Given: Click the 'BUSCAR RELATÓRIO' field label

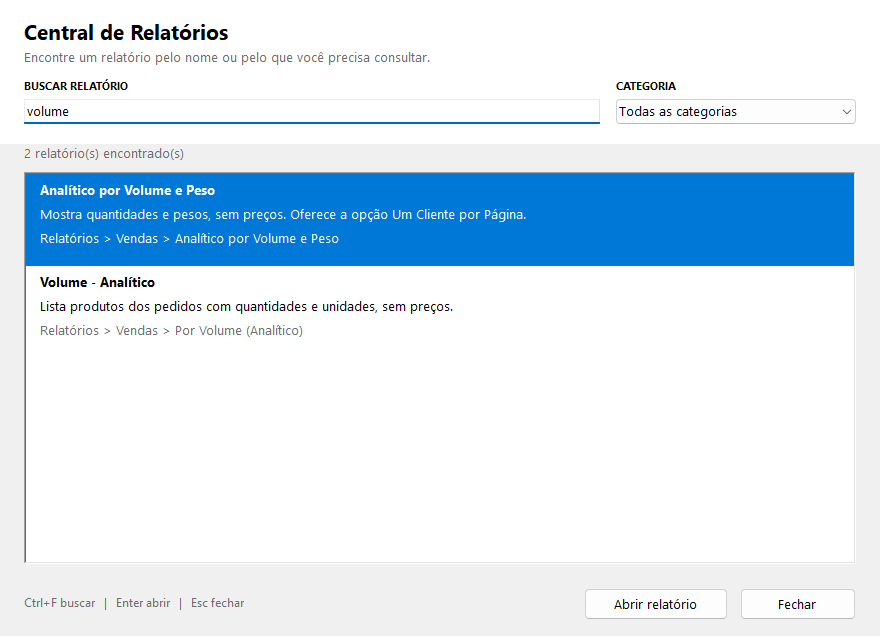Looking at the screenshot, I should (76, 86).
